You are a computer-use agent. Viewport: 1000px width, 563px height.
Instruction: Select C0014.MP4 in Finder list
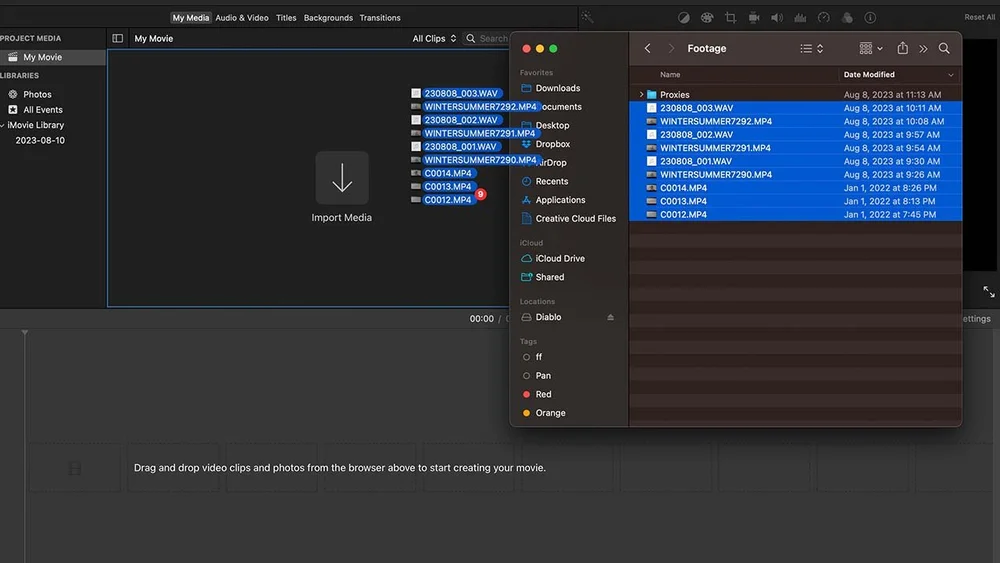coord(795,188)
